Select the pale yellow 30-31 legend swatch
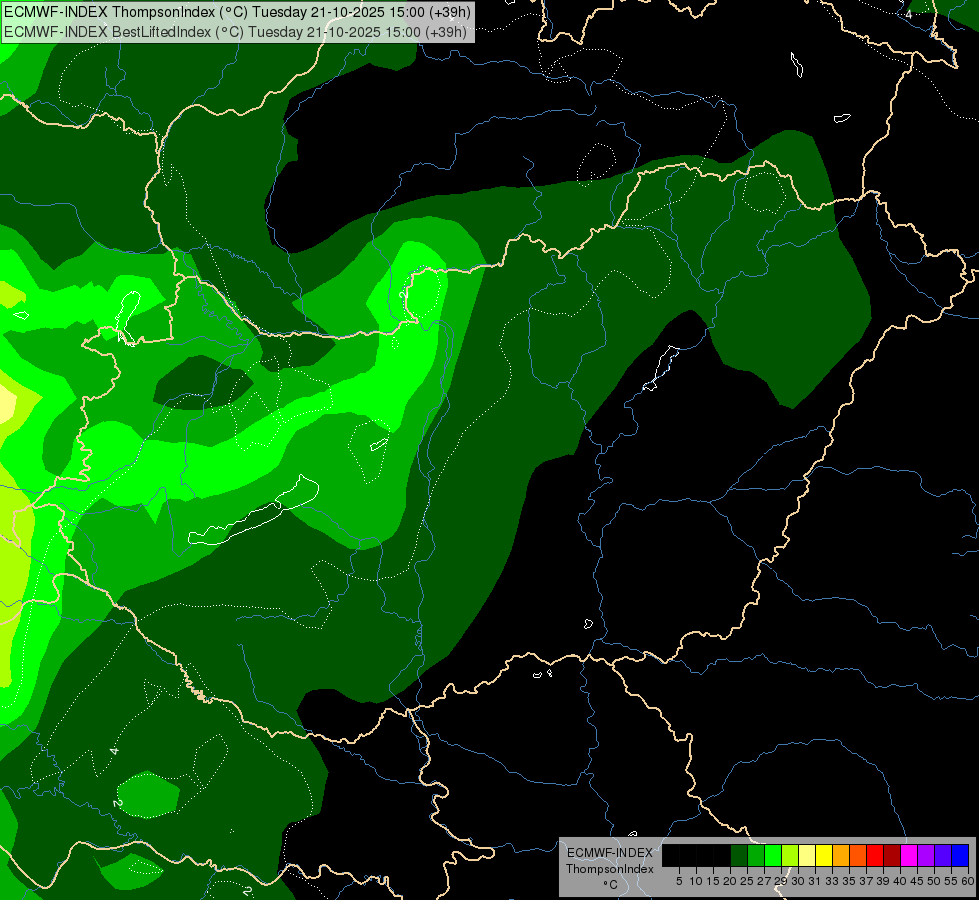Viewport: 979px width, 900px height. pos(807,855)
